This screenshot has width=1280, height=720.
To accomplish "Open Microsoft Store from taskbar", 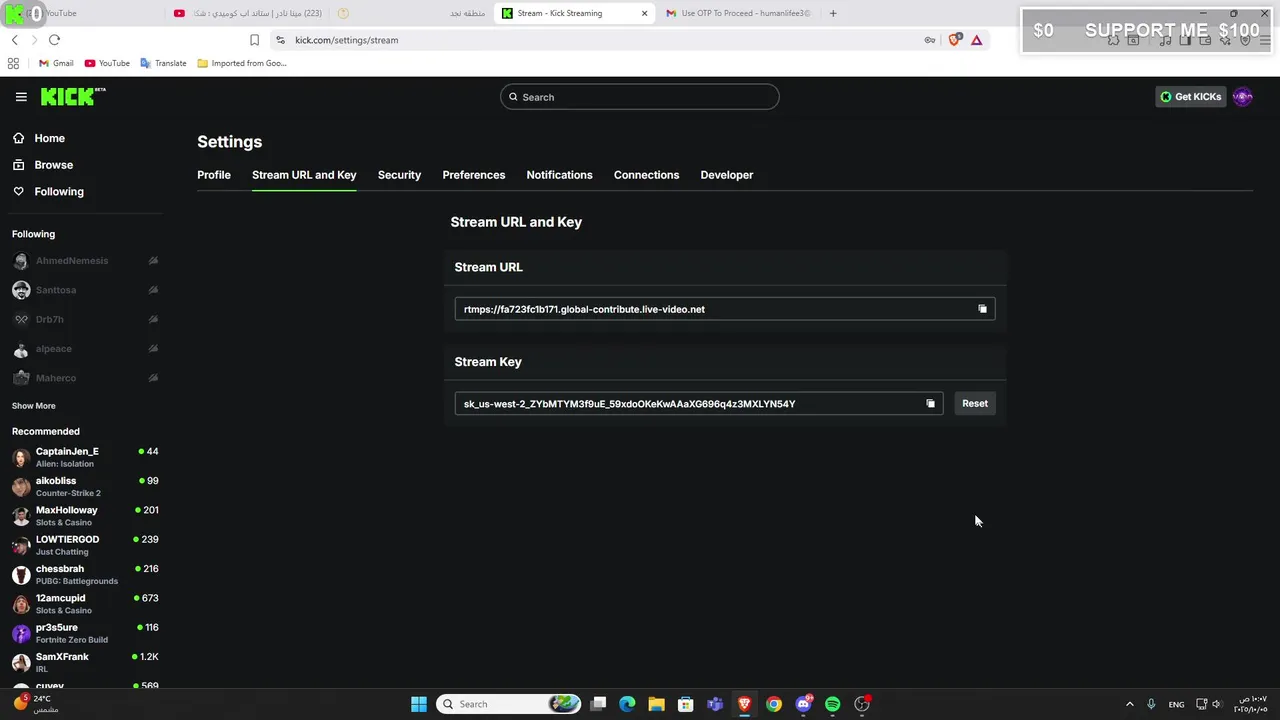I will (x=685, y=704).
